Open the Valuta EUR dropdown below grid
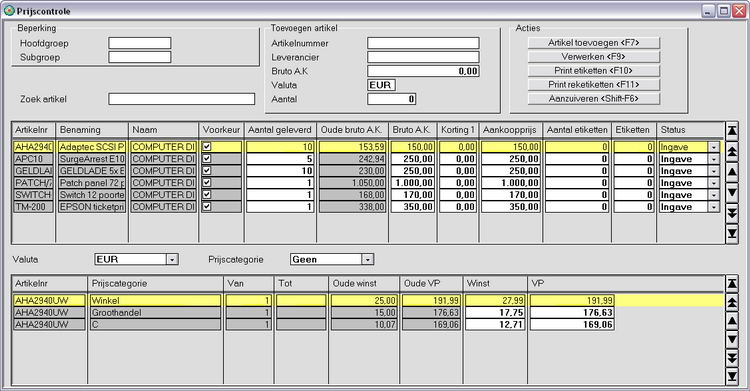Viewport: 750px width, 391px height. (172, 259)
